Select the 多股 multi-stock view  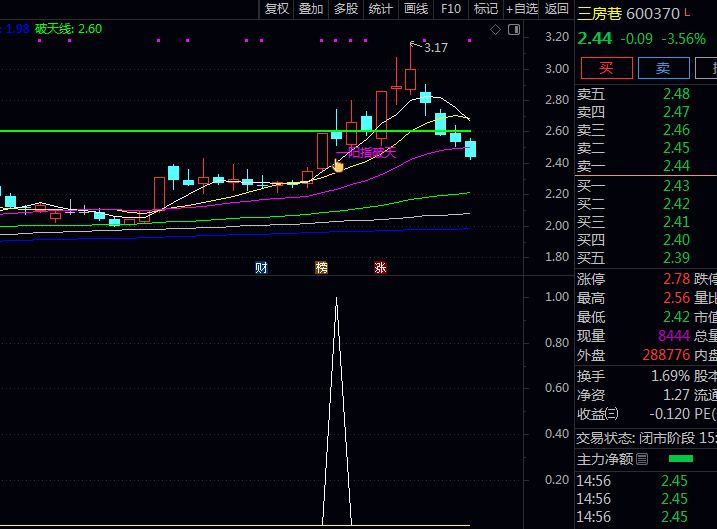tap(345, 9)
